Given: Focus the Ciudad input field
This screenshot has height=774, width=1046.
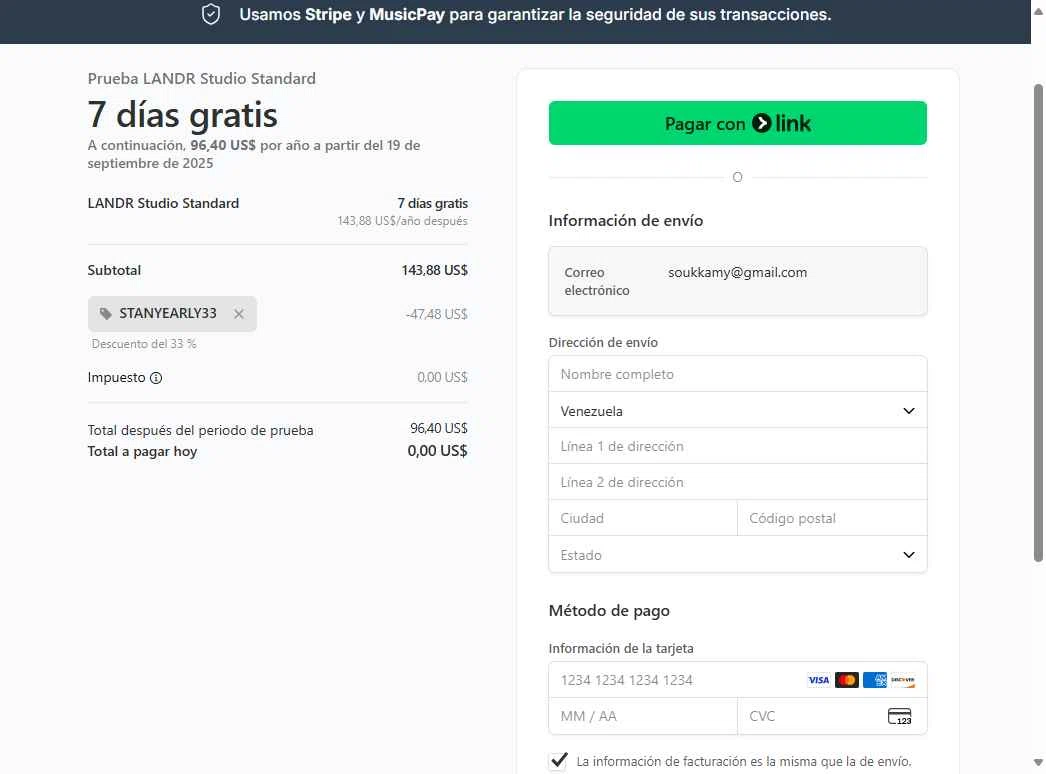Looking at the screenshot, I should point(642,518).
